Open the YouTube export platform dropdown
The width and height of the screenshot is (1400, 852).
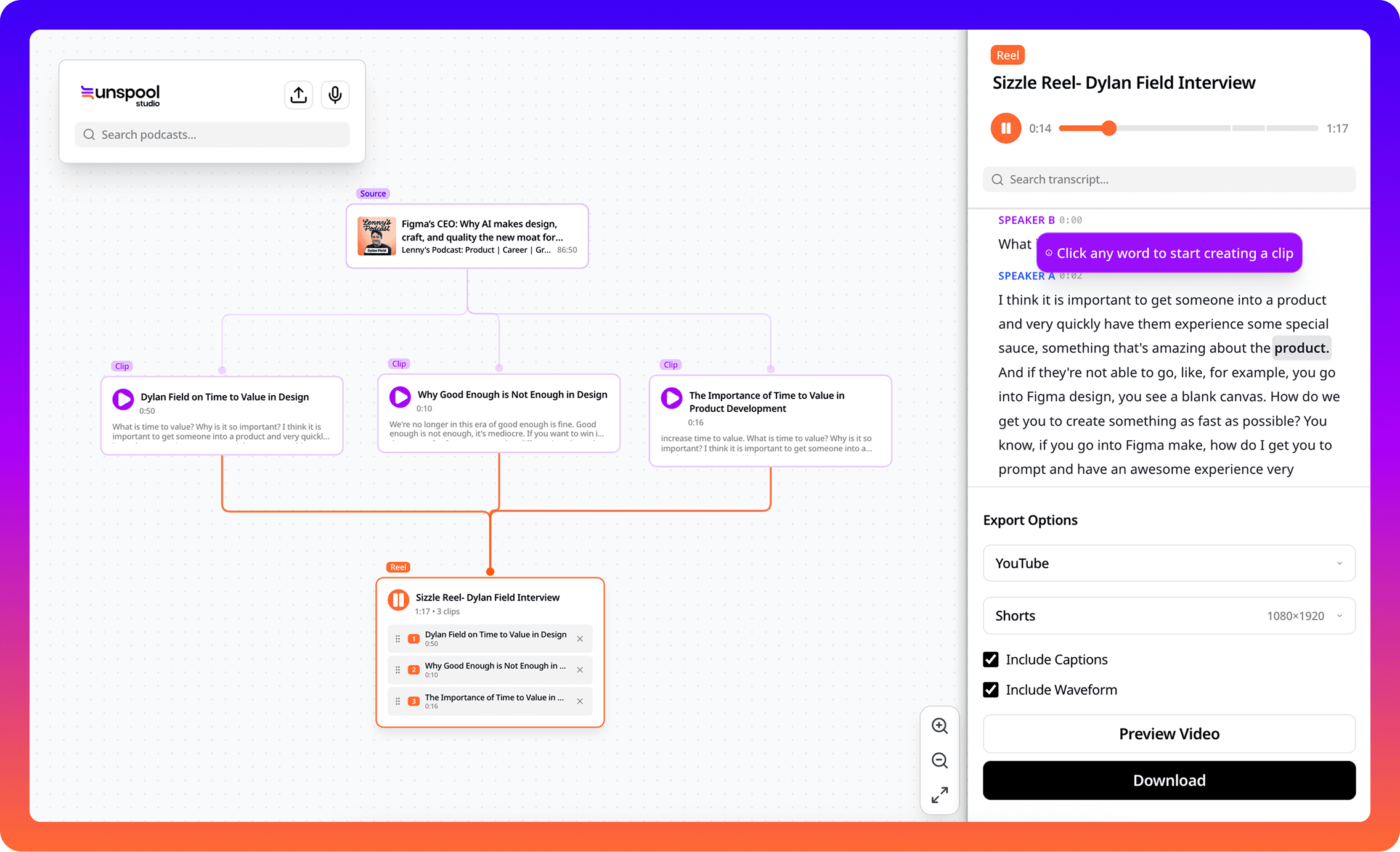point(1168,563)
